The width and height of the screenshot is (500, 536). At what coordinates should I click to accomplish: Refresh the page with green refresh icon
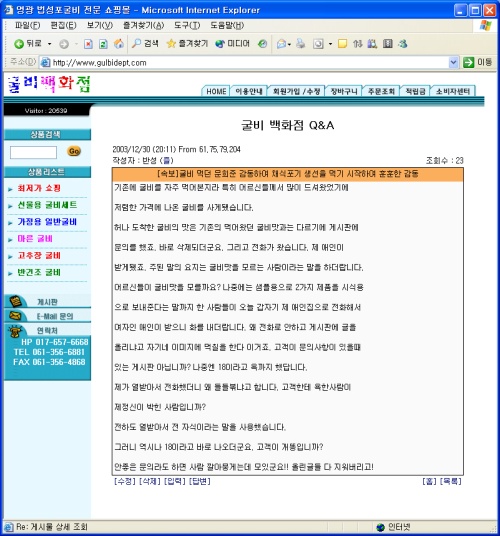[103, 44]
